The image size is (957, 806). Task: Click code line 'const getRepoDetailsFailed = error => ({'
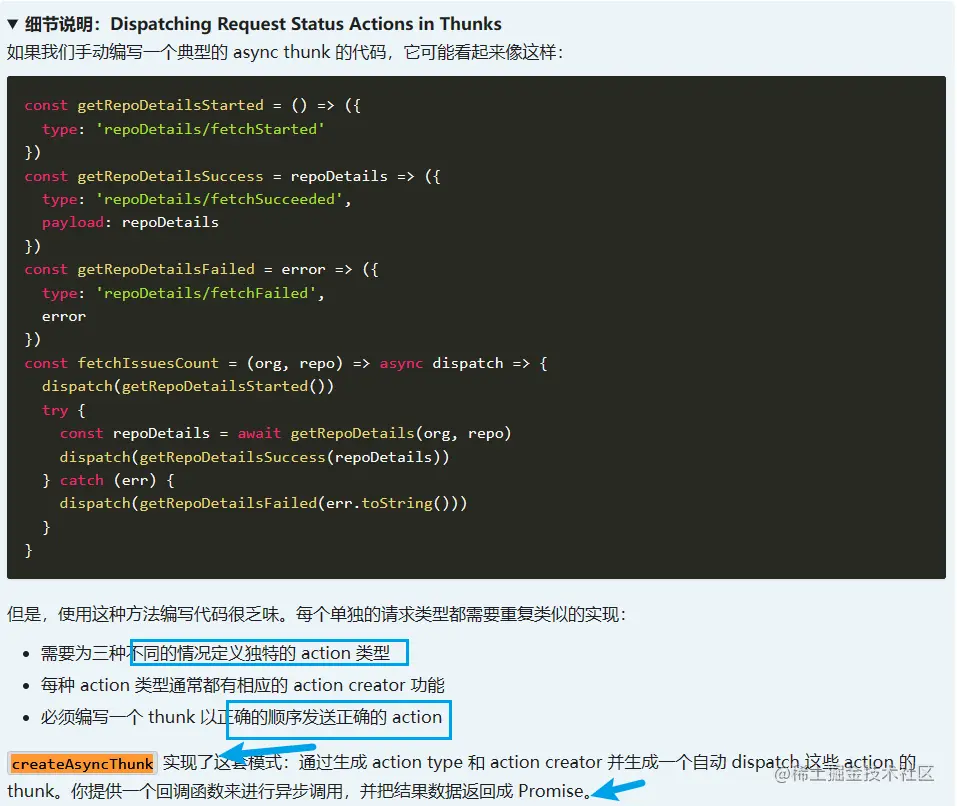coord(201,270)
